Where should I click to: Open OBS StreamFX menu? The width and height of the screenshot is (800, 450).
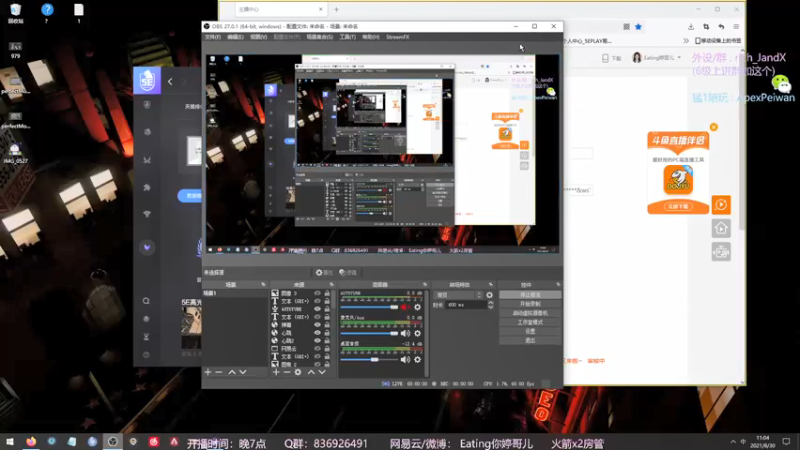point(397,37)
